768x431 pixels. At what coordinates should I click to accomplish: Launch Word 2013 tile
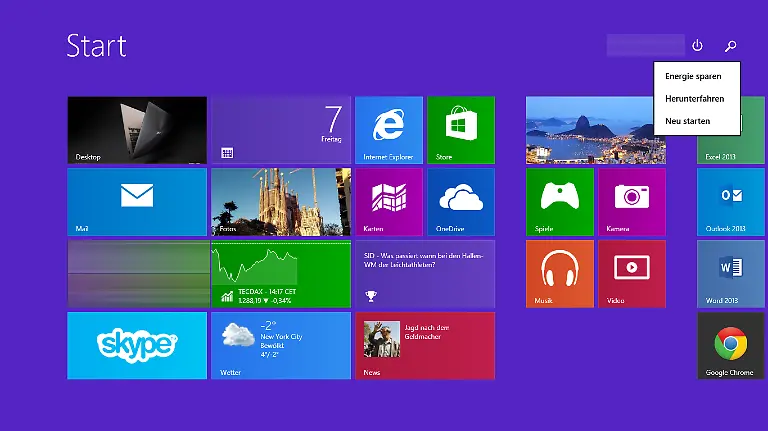pyautogui.click(x=731, y=274)
